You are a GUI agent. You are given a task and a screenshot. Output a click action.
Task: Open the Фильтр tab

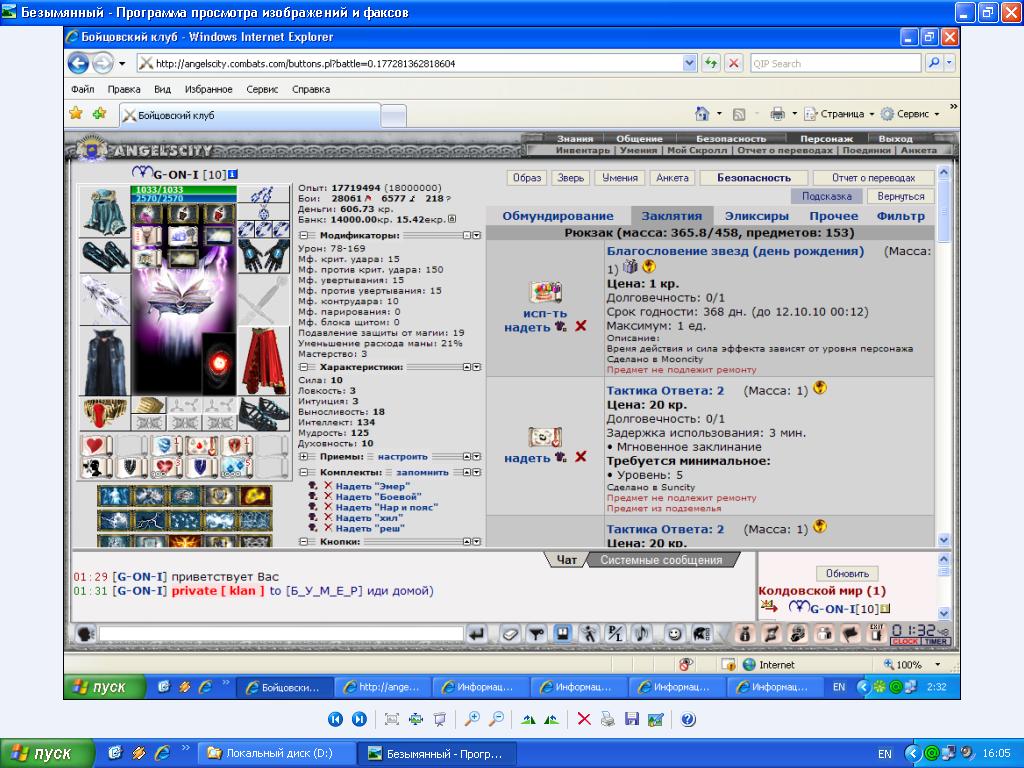[901, 216]
